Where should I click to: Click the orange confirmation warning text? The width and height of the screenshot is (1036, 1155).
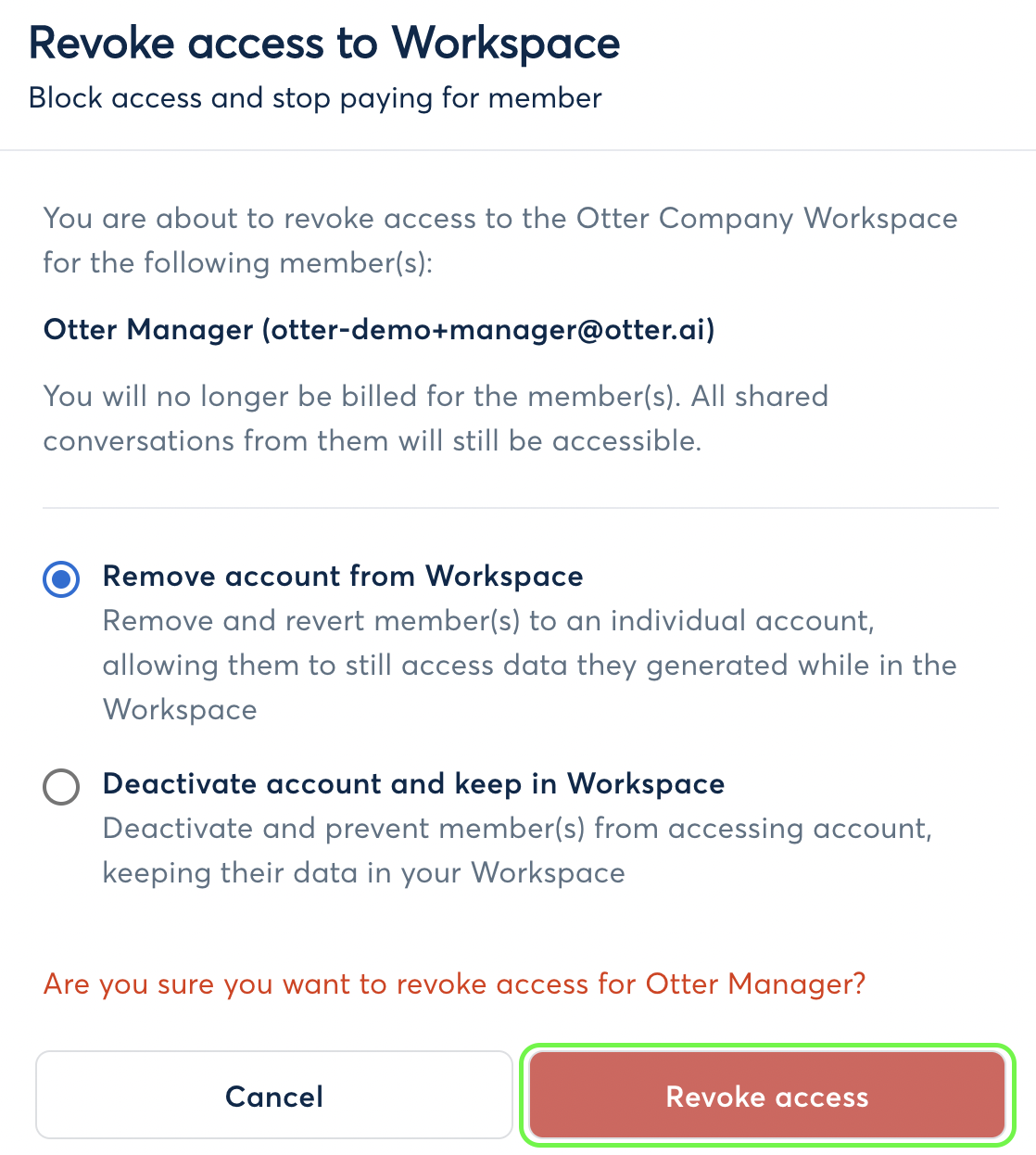point(454,984)
